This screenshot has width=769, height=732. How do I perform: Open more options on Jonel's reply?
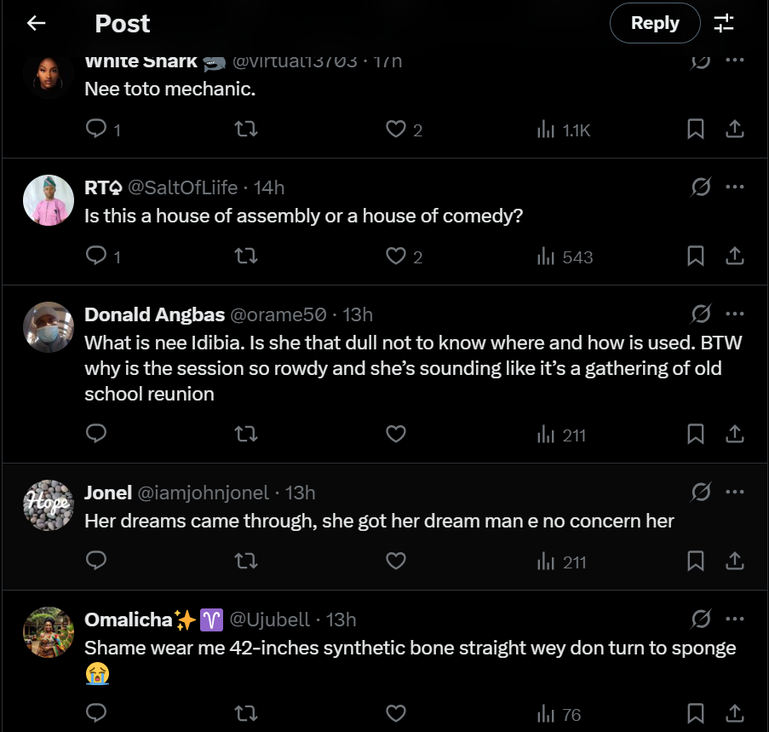tap(735, 492)
